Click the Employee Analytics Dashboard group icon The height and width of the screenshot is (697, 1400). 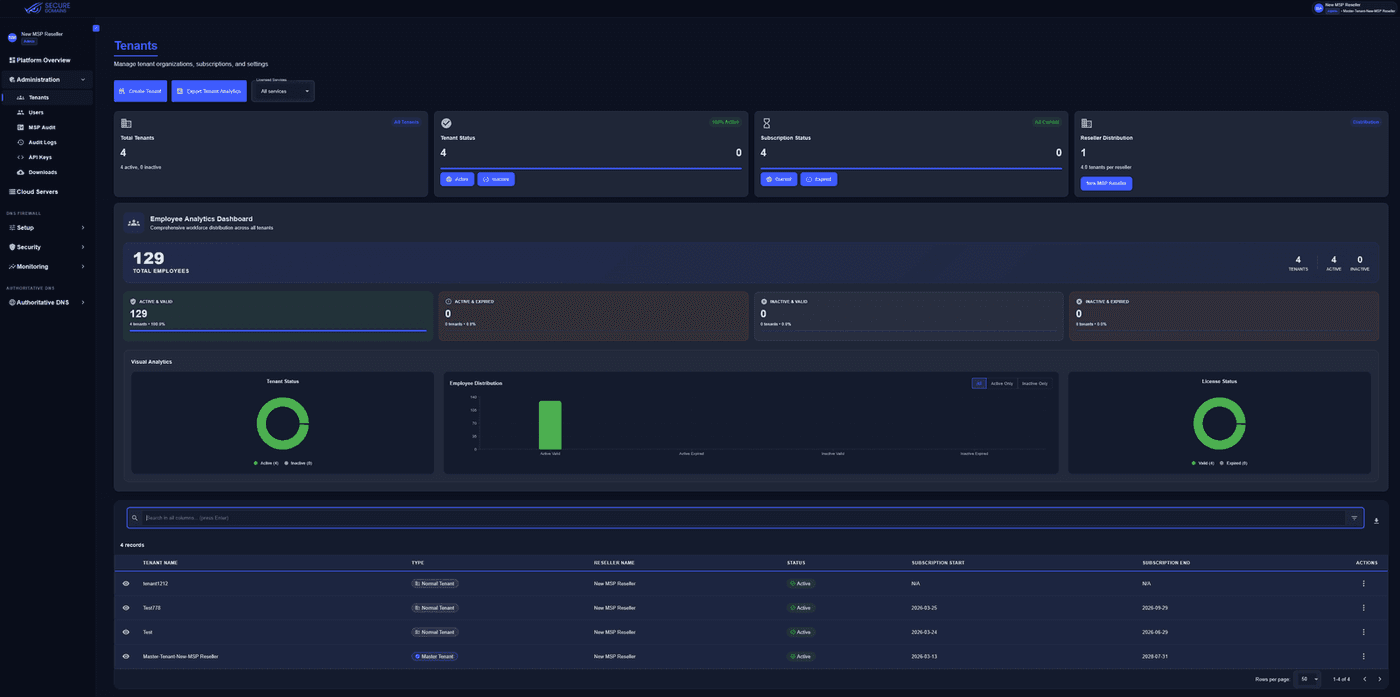134,222
